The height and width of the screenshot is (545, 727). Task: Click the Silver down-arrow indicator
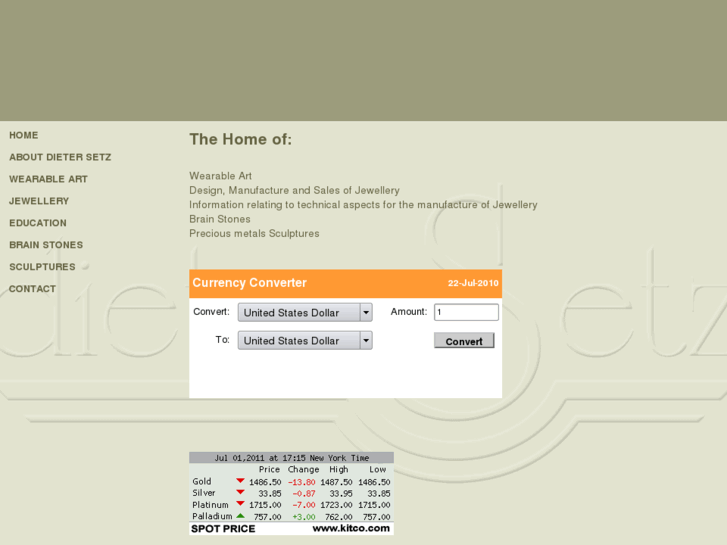point(240,492)
